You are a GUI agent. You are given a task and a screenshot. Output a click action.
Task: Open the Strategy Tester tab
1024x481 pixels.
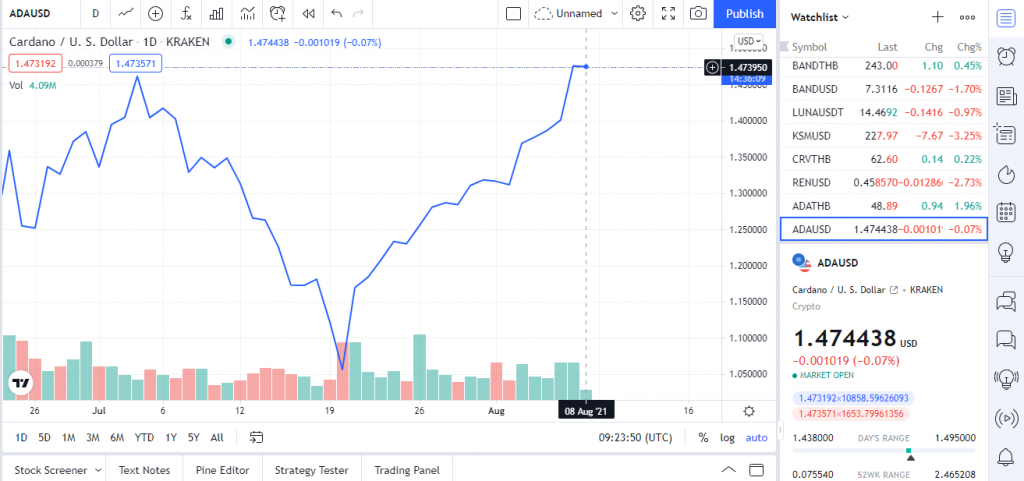312,470
